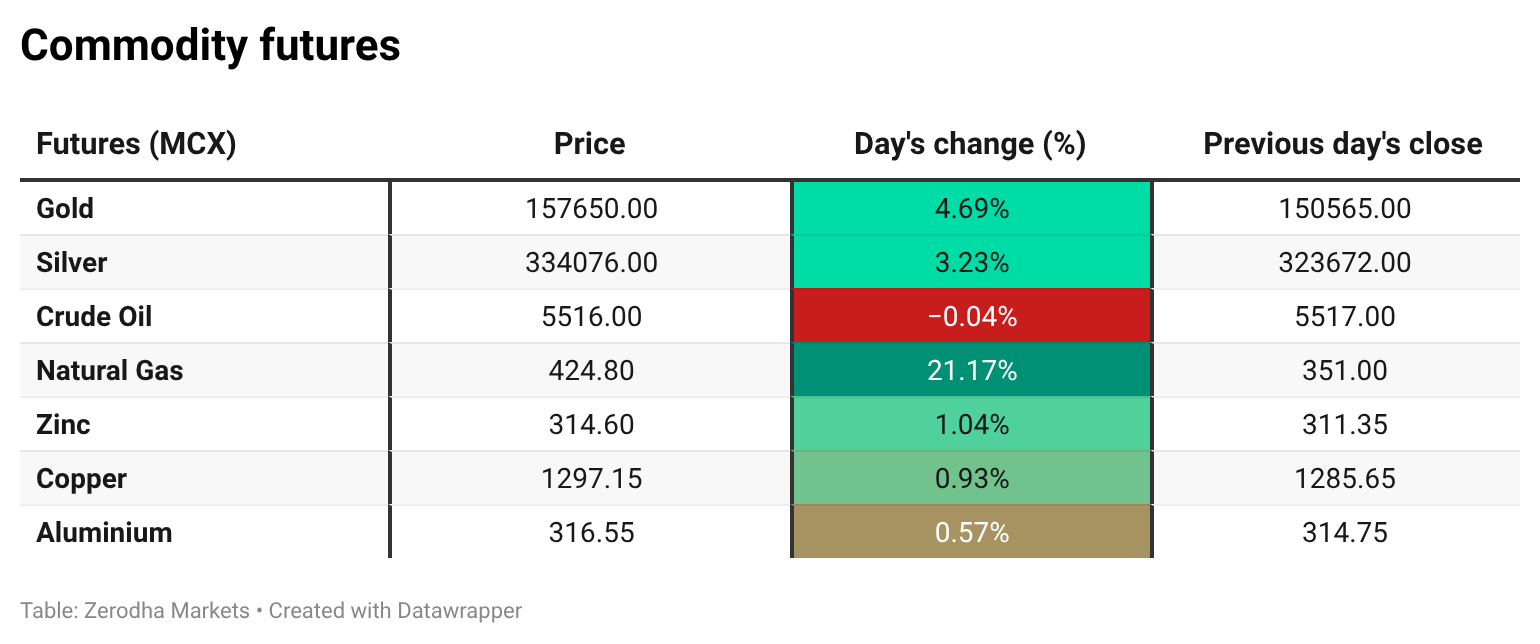Click the Commodity futures title

click(x=210, y=46)
